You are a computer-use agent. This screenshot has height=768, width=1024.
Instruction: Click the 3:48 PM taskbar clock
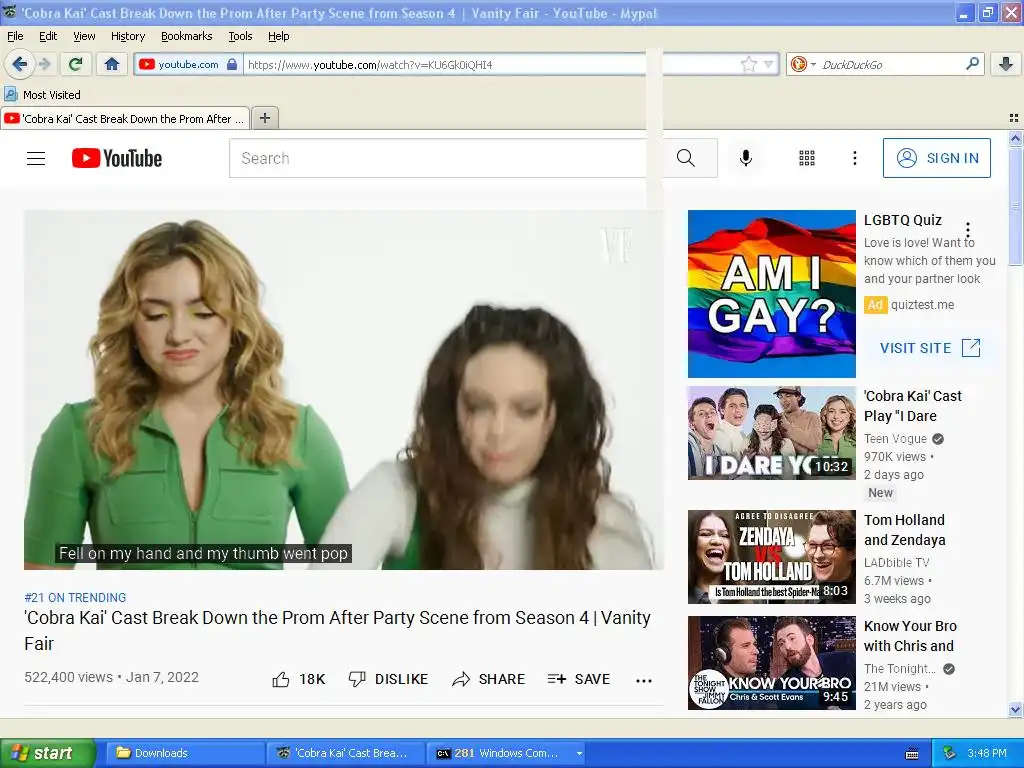(987, 753)
